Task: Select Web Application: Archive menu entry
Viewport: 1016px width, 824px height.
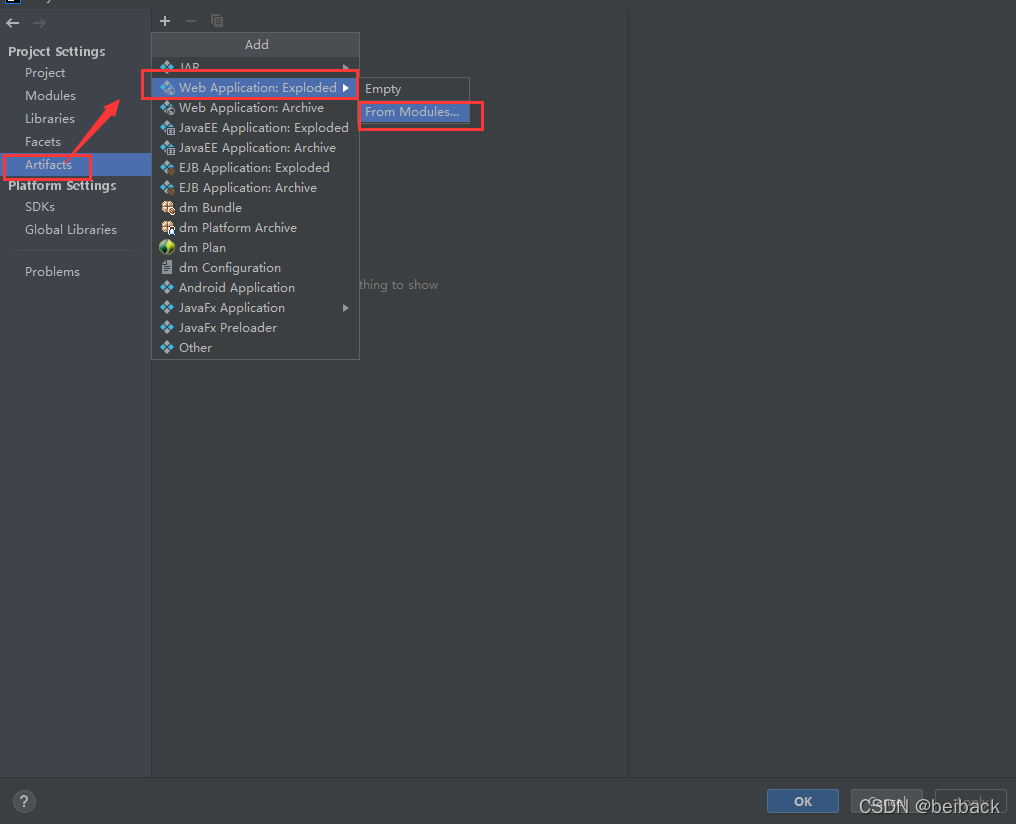Action: pos(255,108)
